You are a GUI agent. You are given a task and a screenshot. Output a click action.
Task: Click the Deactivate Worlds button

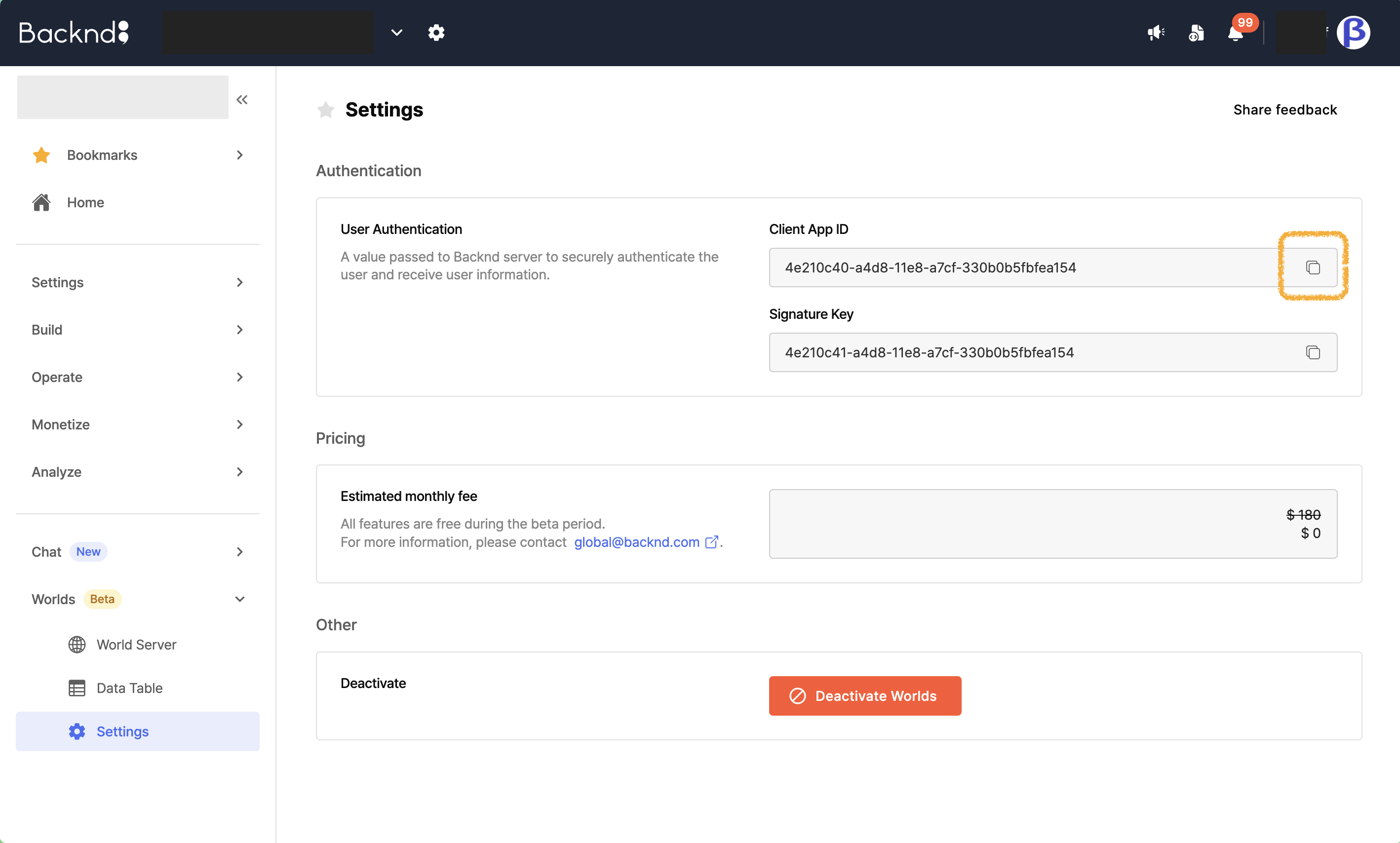(x=864, y=695)
